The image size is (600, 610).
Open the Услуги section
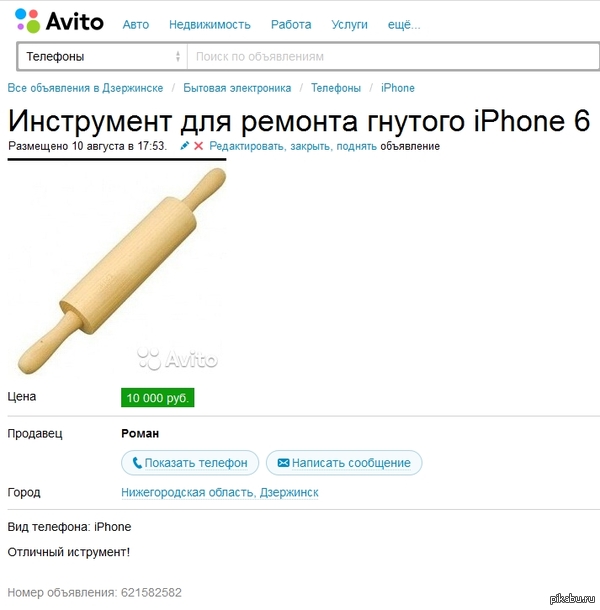pyautogui.click(x=349, y=25)
